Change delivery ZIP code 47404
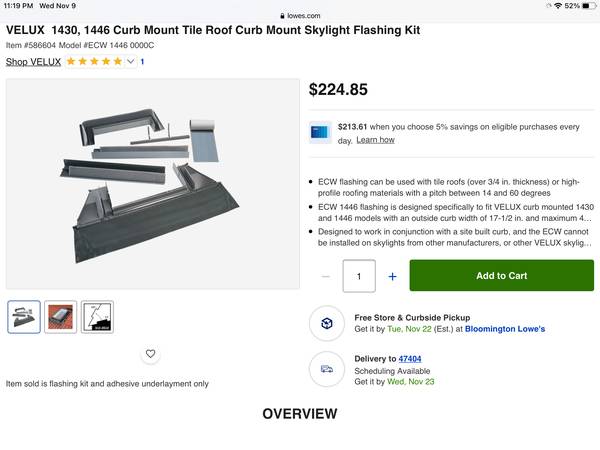Image resolution: width=600 pixels, height=450 pixels. point(410,358)
